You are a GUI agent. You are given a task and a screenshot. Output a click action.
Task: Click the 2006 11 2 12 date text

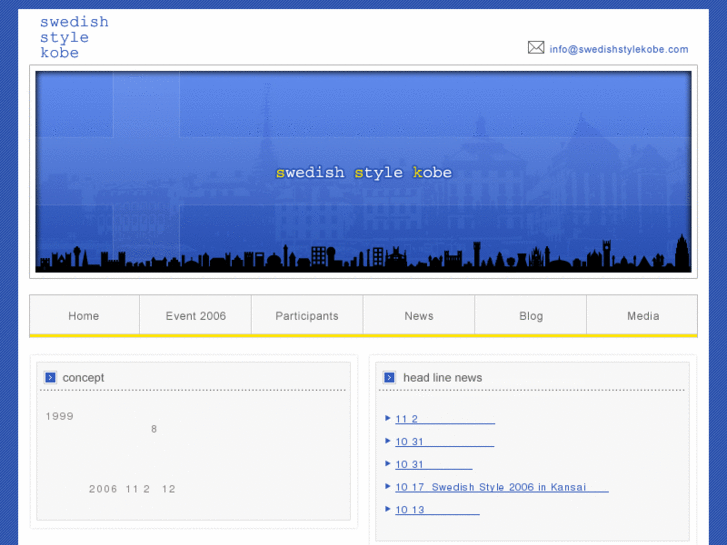tap(132, 489)
